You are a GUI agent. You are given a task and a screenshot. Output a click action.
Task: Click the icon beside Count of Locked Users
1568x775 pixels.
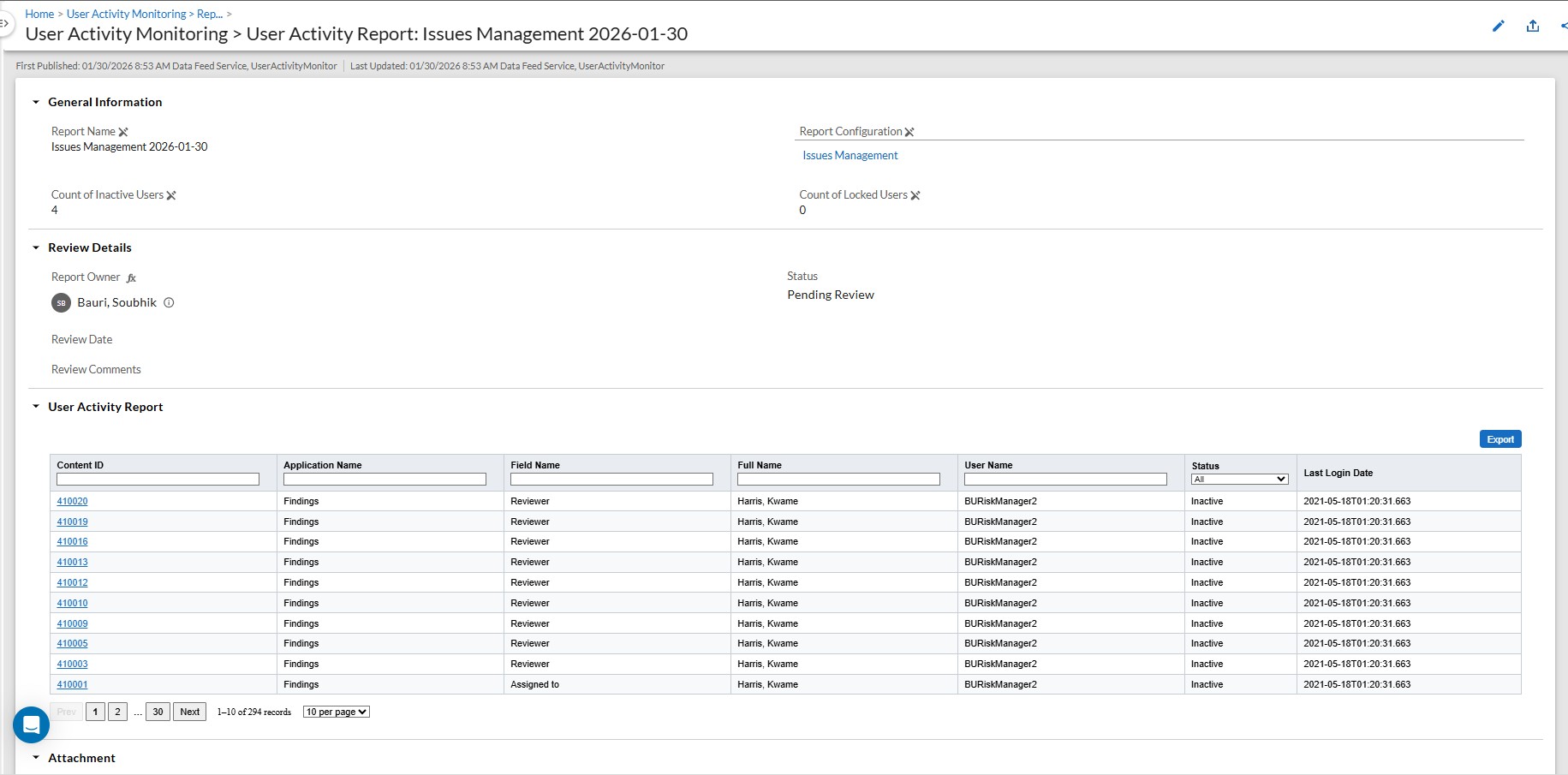point(915,195)
